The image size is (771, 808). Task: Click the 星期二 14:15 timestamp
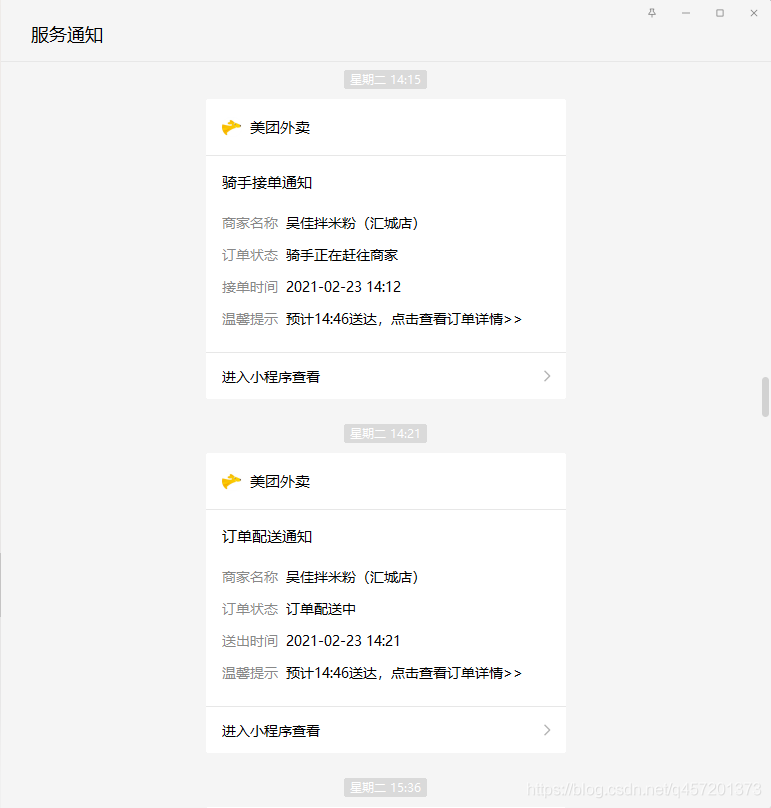(386, 79)
